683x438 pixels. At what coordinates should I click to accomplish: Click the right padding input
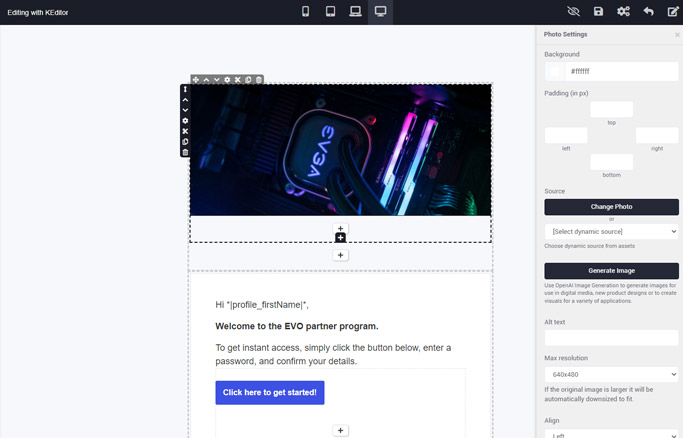pyautogui.click(x=657, y=135)
